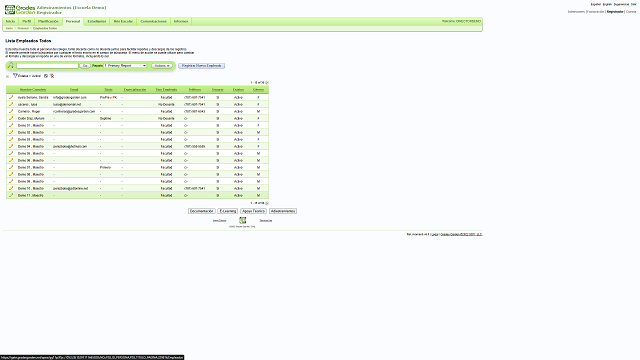Switch to the Planificación tab

(x=48, y=21)
